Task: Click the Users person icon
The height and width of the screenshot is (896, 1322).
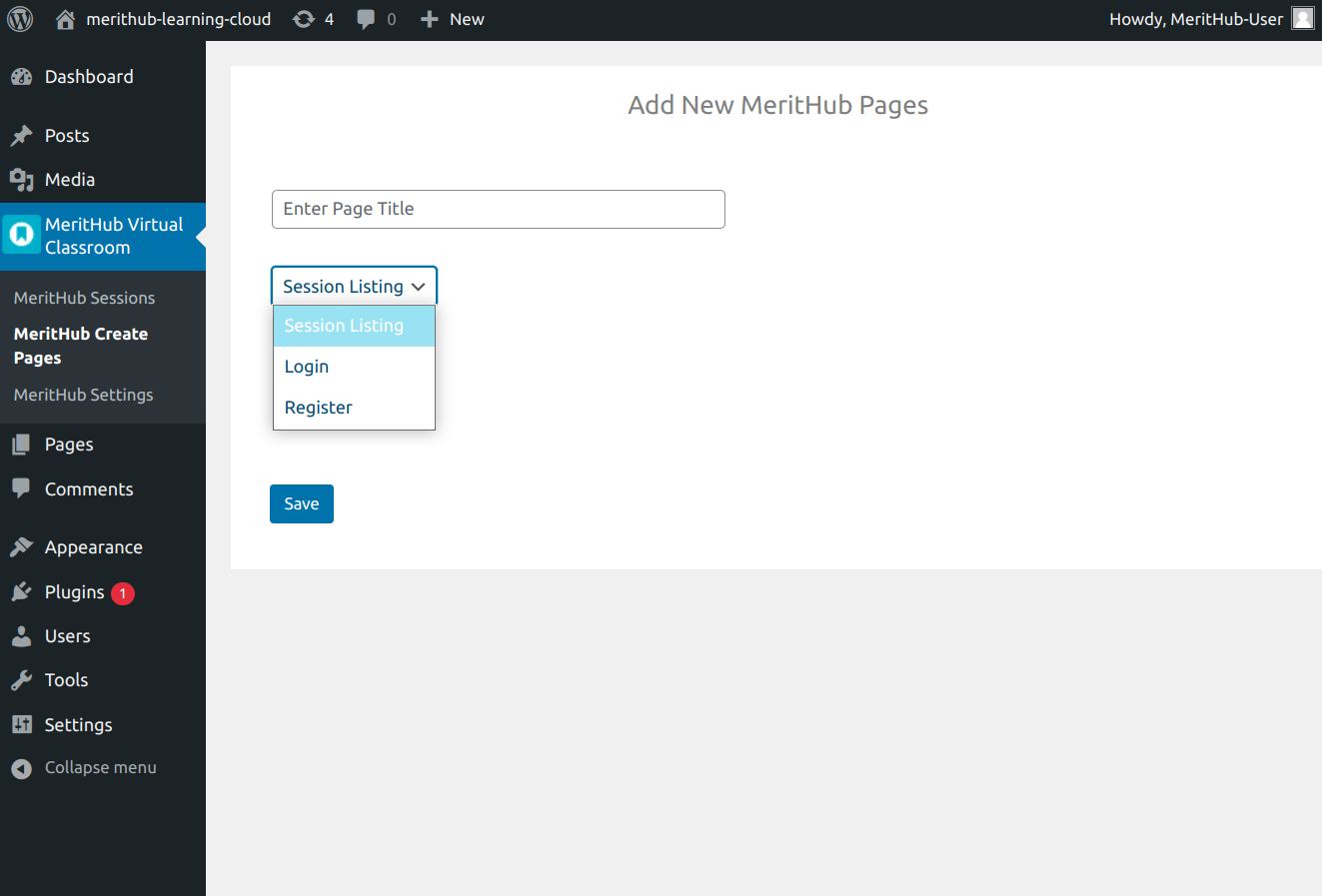Action: (21, 636)
